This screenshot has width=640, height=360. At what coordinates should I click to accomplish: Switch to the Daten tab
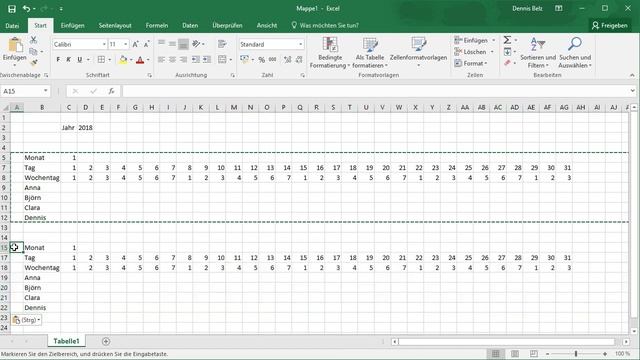coord(190,25)
